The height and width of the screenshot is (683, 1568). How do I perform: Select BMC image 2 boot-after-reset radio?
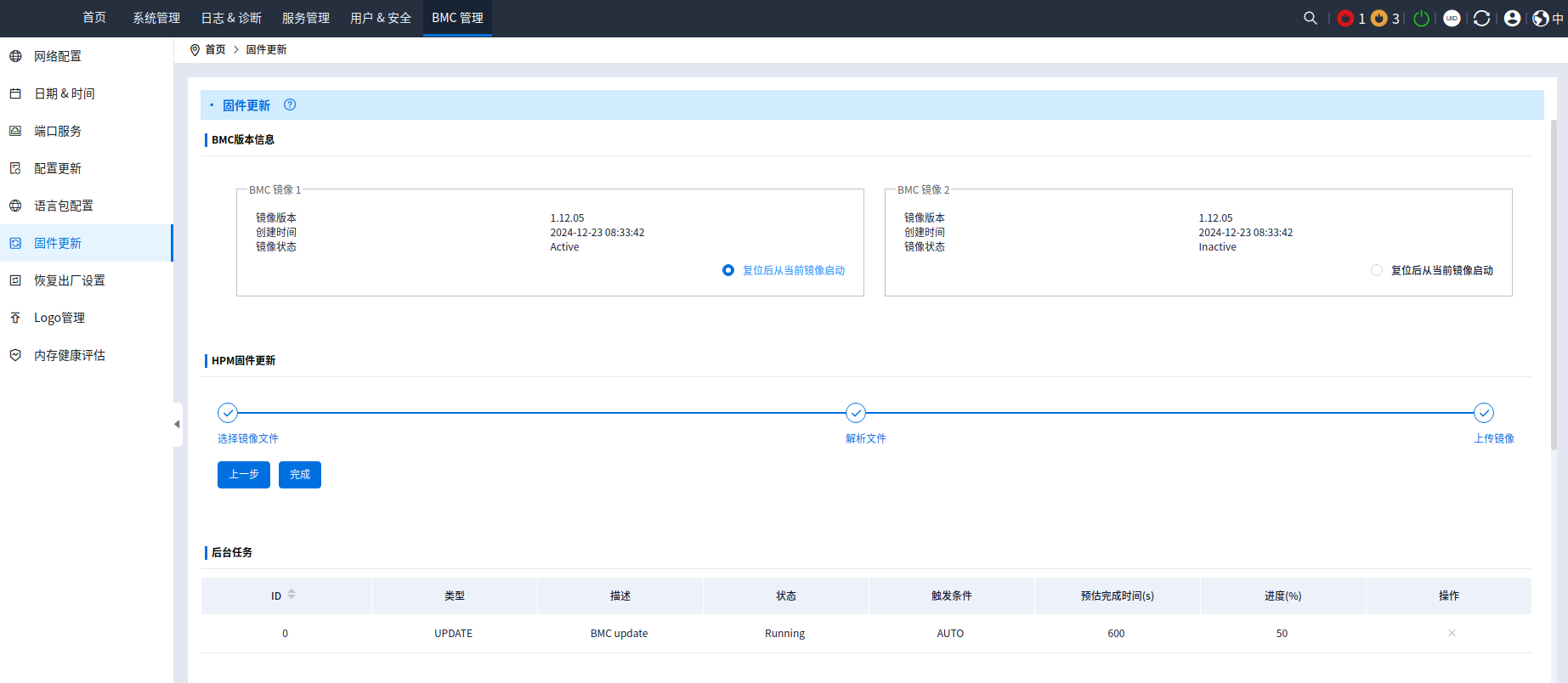coord(1377,270)
